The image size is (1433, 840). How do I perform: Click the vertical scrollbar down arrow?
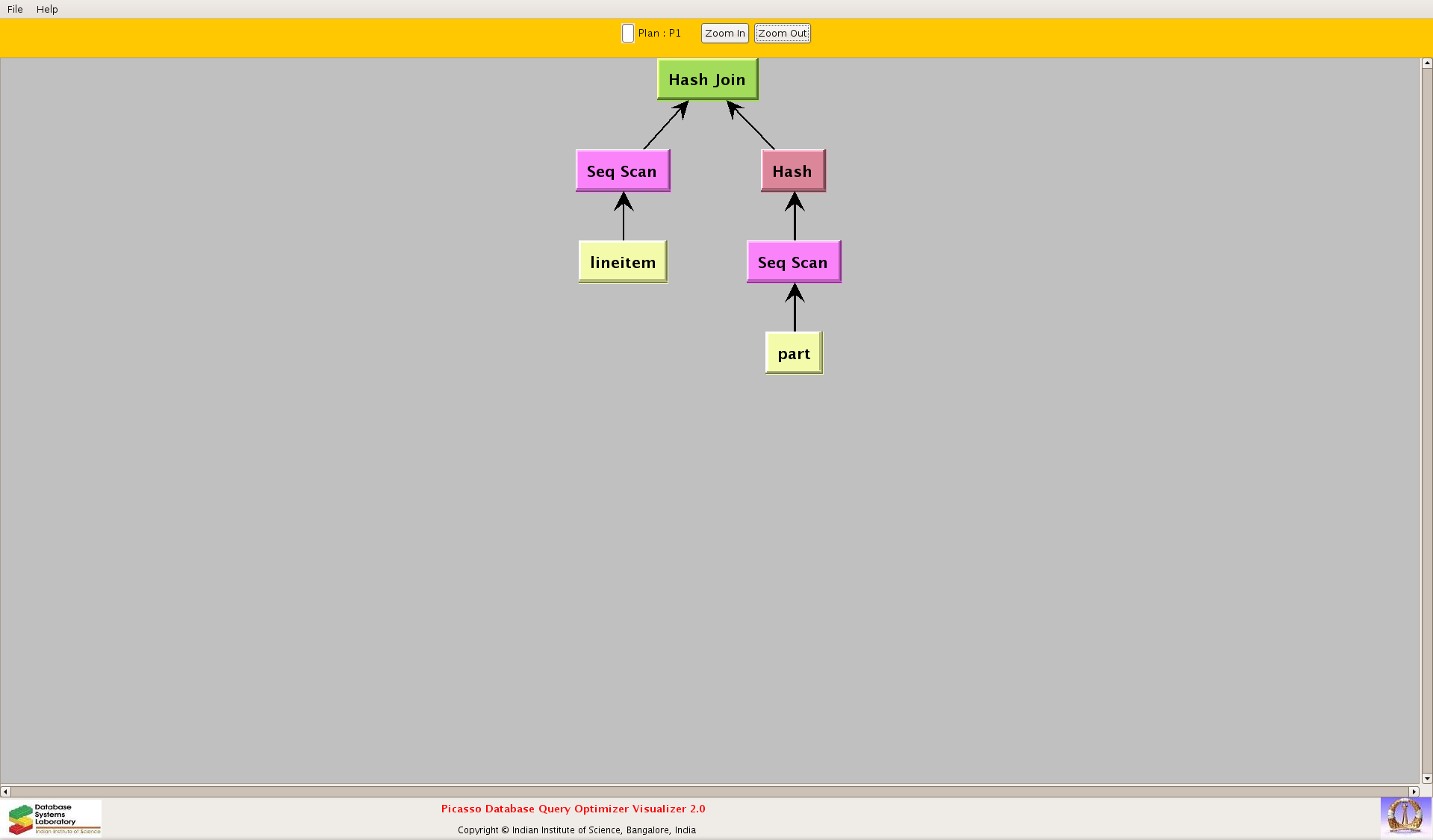[1426, 778]
